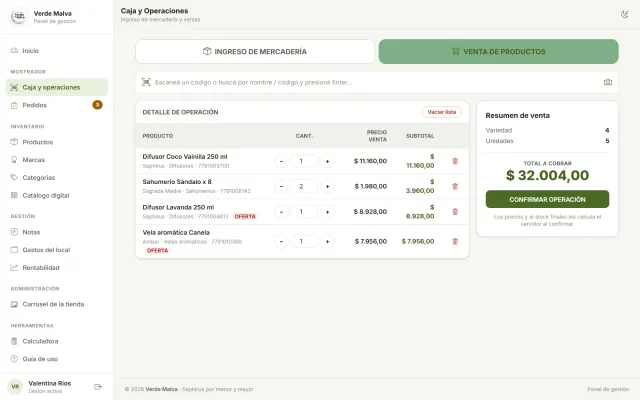
Task: Click the Verde Malva logo
Action: click(x=19, y=17)
